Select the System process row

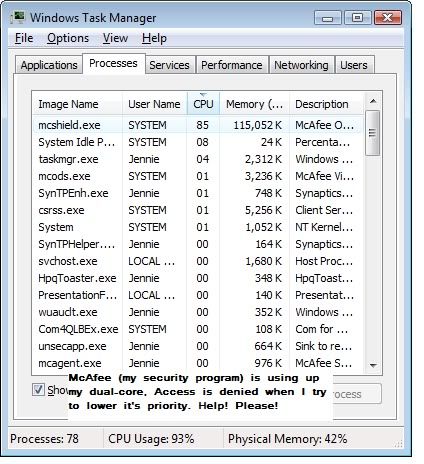tap(198, 227)
